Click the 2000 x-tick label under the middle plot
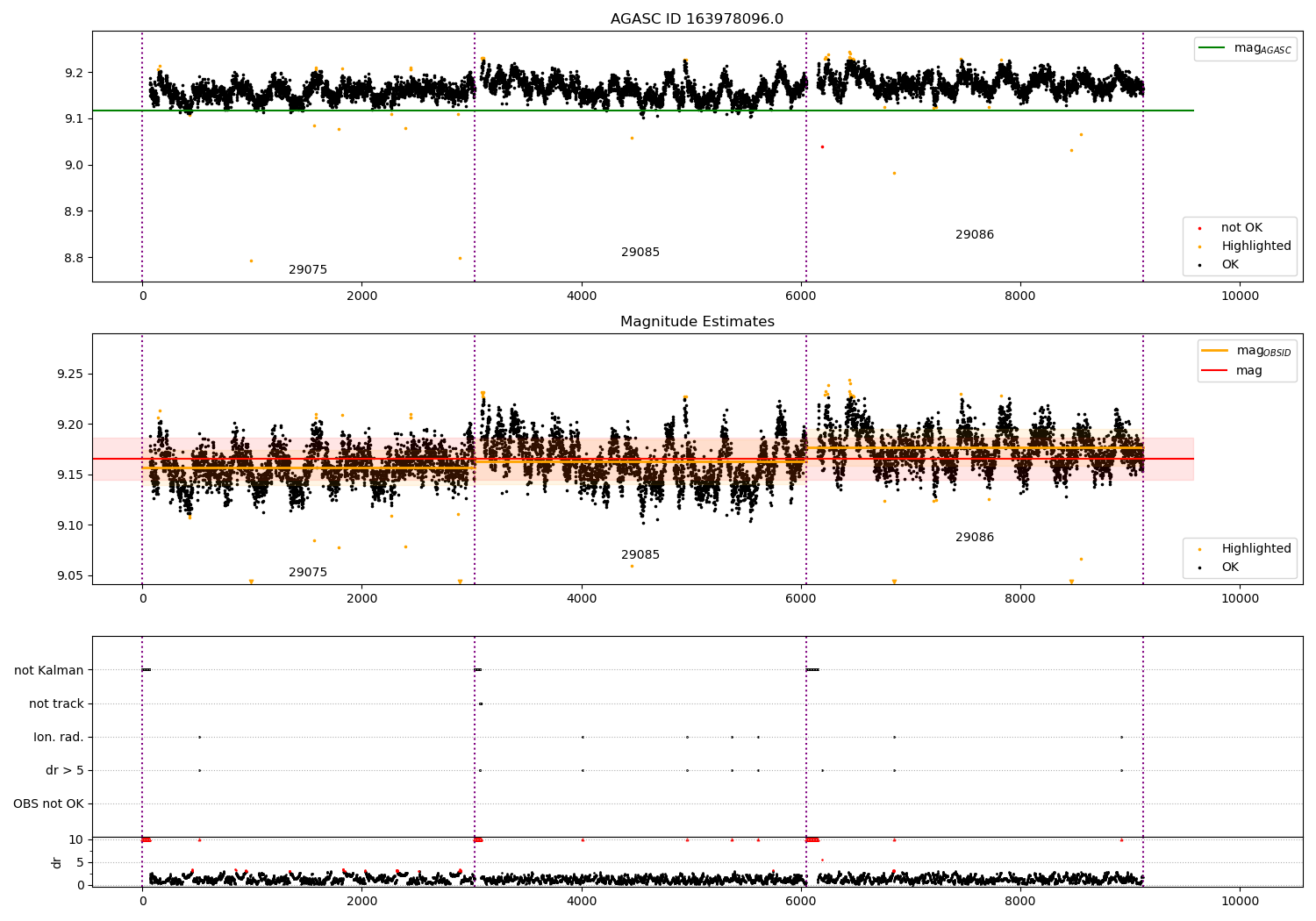The width and height of the screenshot is (1316, 921). pos(362,599)
